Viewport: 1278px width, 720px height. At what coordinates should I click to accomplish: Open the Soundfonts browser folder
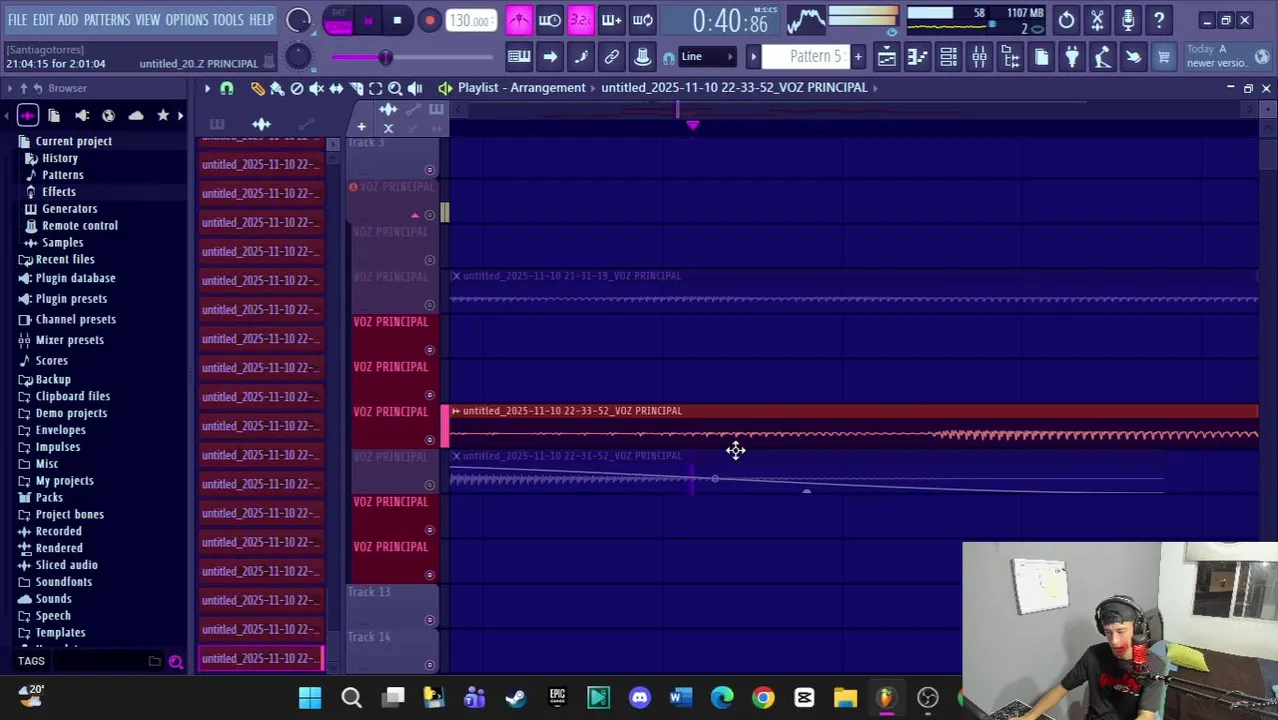pyautogui.click(x=63, y=582)
